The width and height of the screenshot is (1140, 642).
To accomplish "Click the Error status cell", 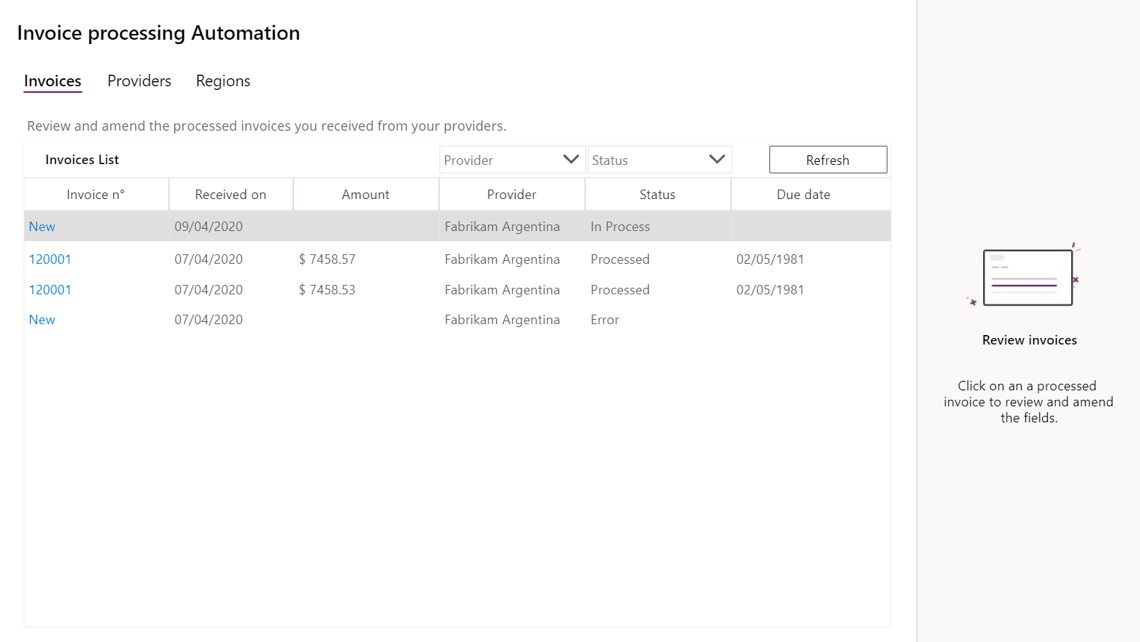I will pyautogui.click(x=605, y=320).
